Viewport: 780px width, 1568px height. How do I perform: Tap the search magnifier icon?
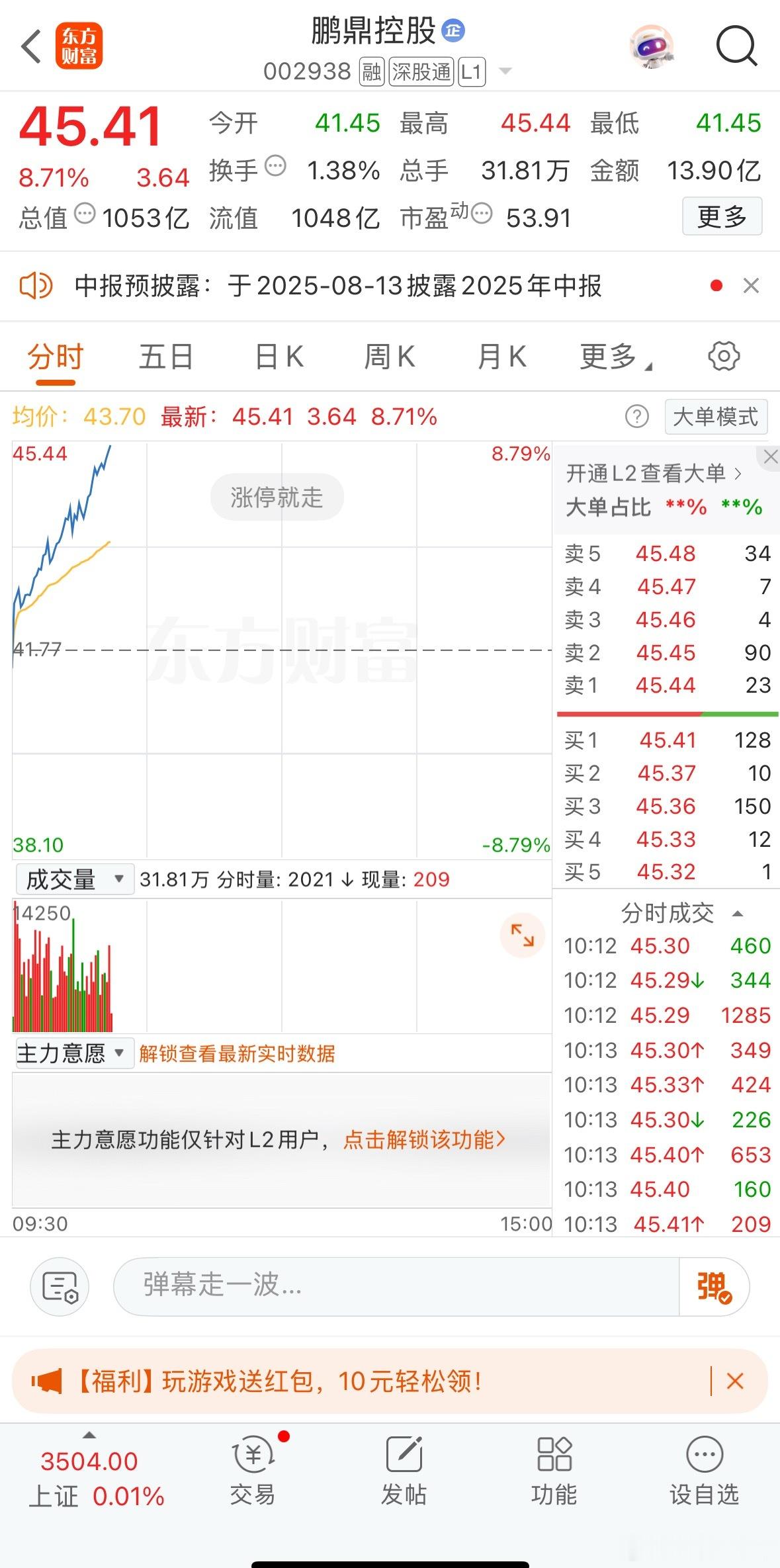[736, 46]
